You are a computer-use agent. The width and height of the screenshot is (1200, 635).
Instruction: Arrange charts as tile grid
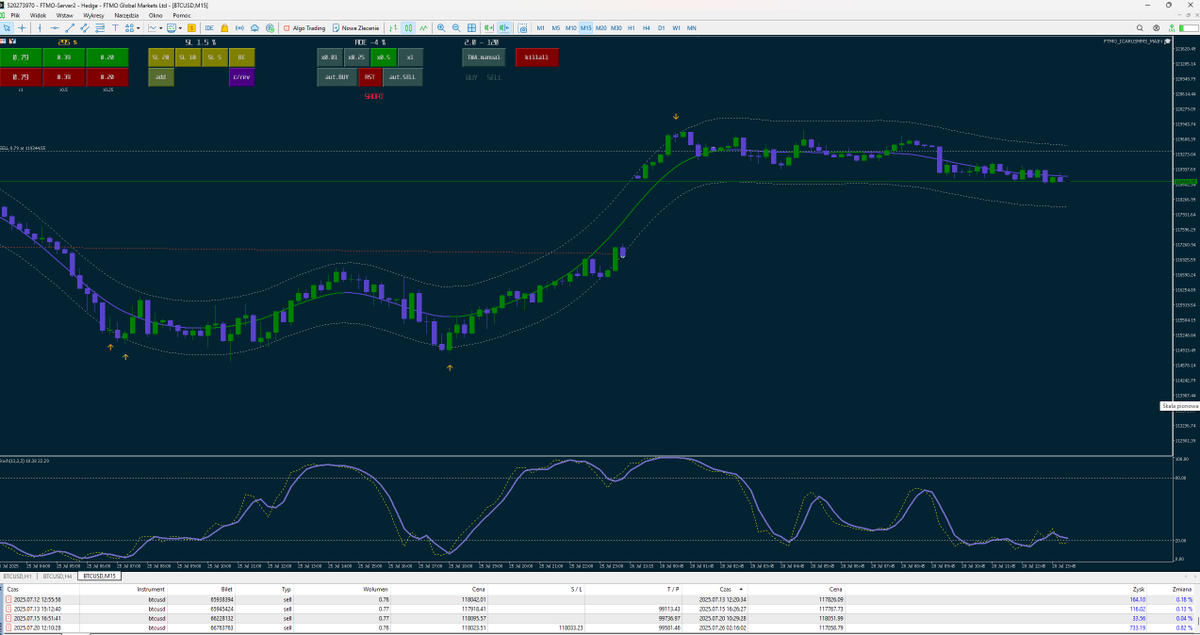471,28
